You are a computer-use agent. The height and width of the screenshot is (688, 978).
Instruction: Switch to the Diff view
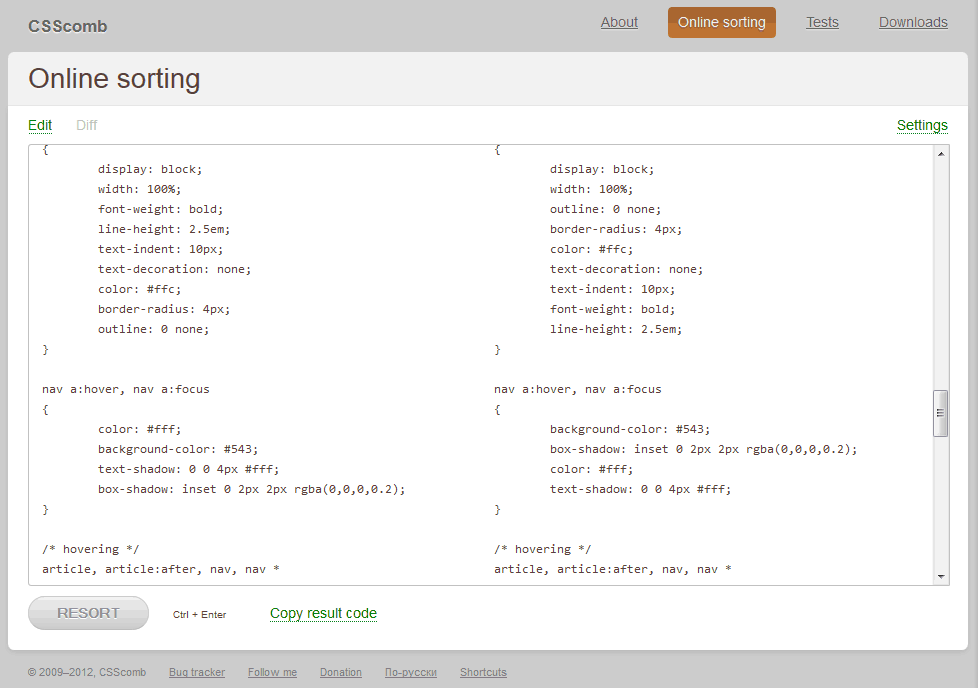(87, 125)
